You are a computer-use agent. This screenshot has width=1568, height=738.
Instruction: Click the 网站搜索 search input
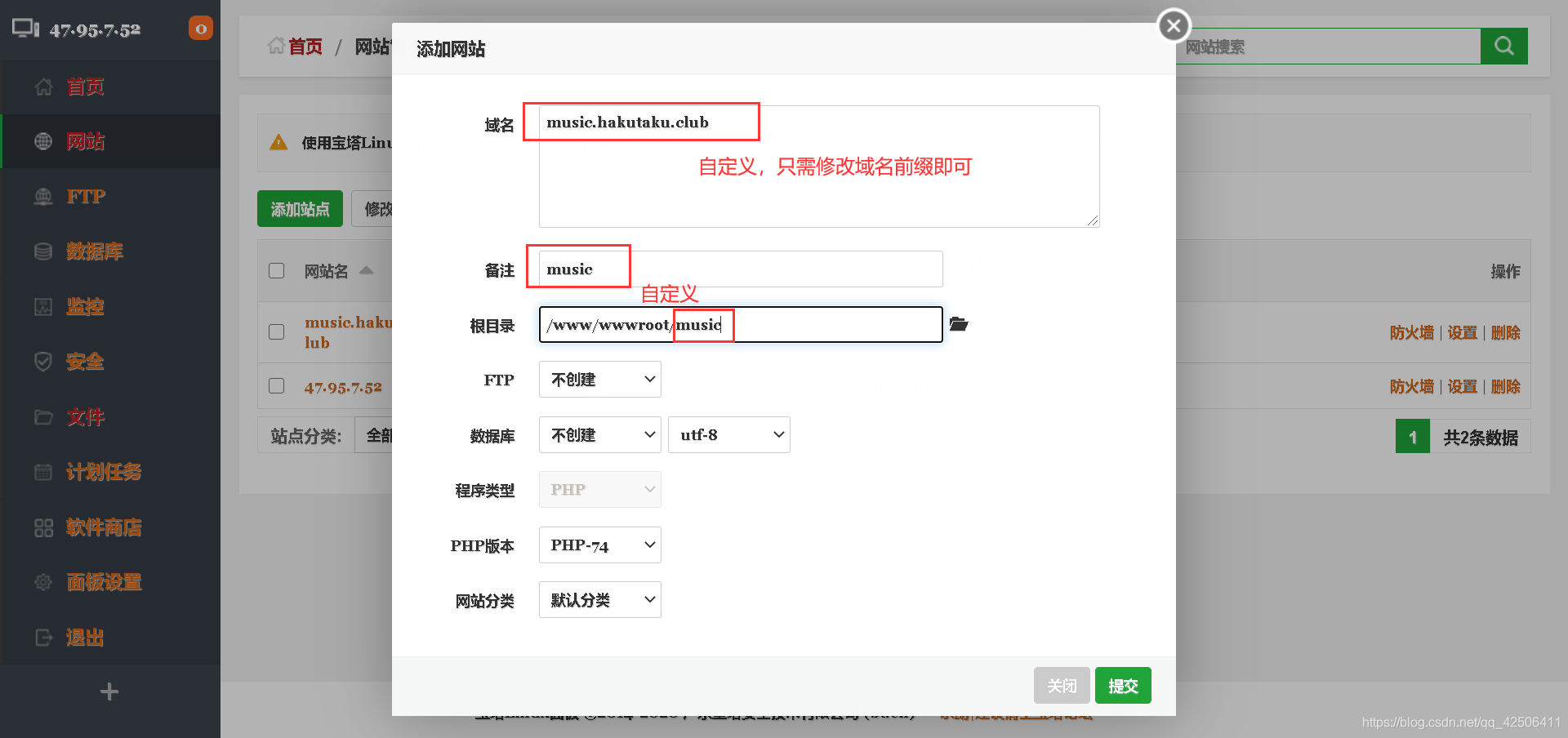pyautogui.click(x=1328, y=47)
